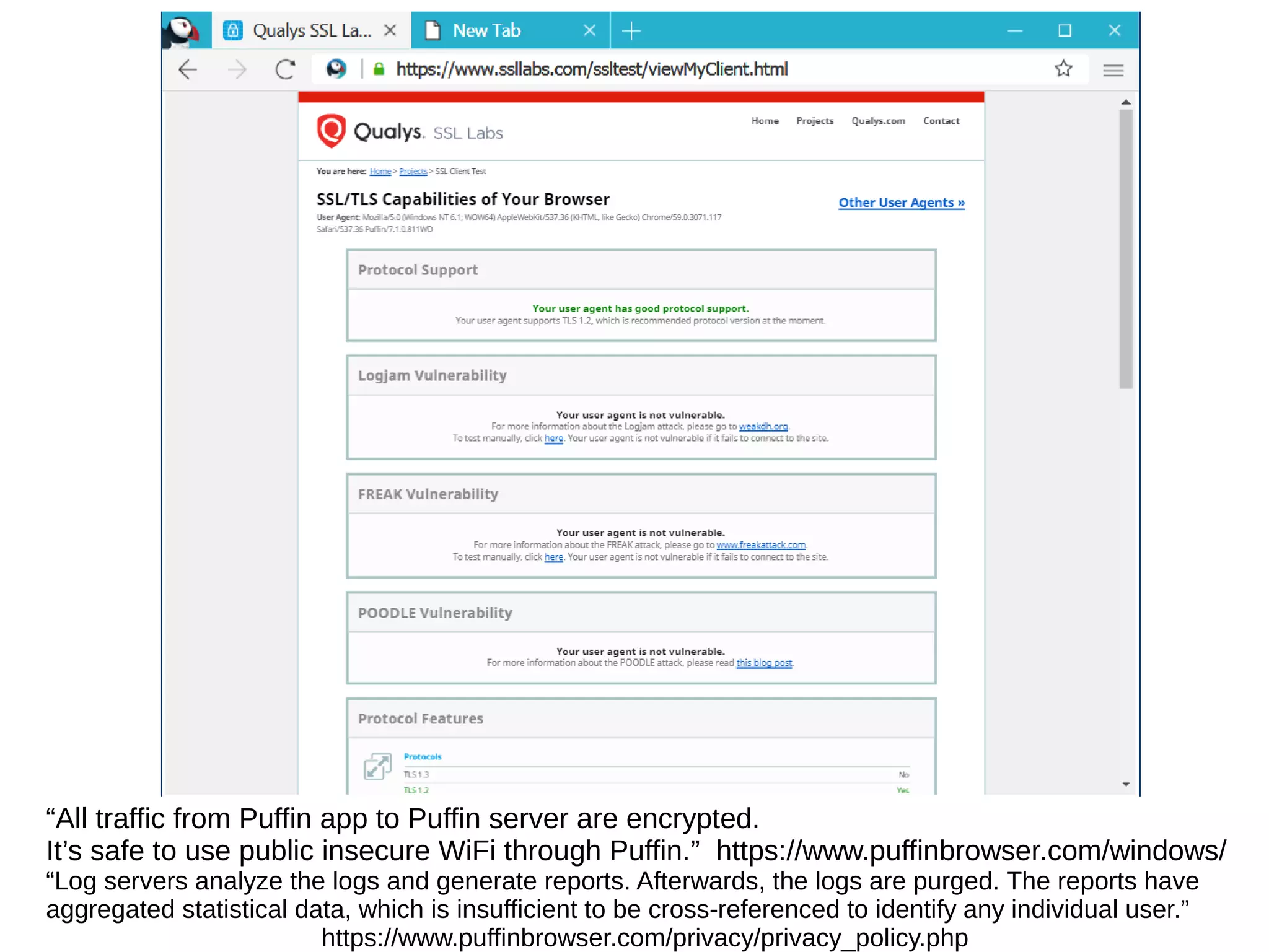The height and width of the screenshot is (952, 1269).
Task: Follow the Projects breadcrumb link
Action: click(413, 172)
